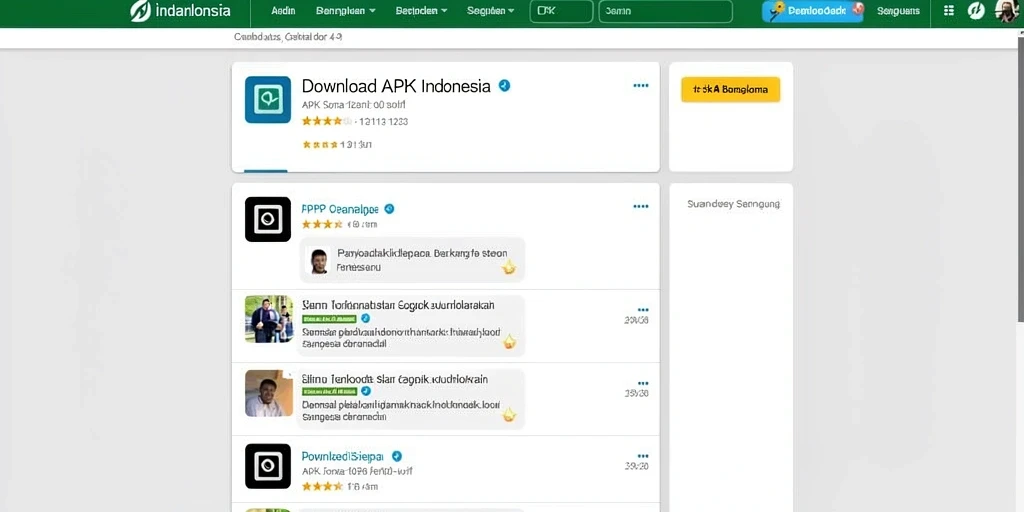Click verified badge next to Pownlzed Siepai

(396, 456)
